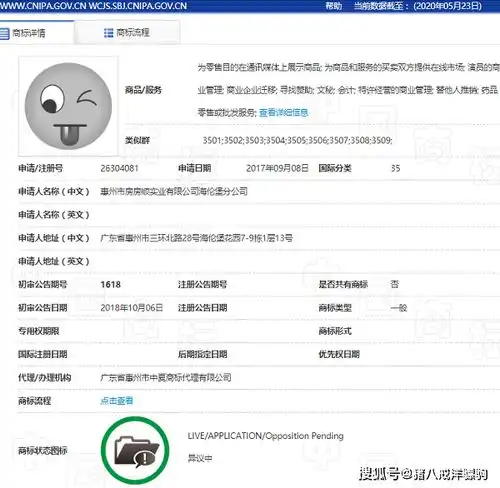Click 查看详细信息 link for goods/services
Image resolution: width=500 pixels, height=488 pixels.
click(x=284, y=113)
